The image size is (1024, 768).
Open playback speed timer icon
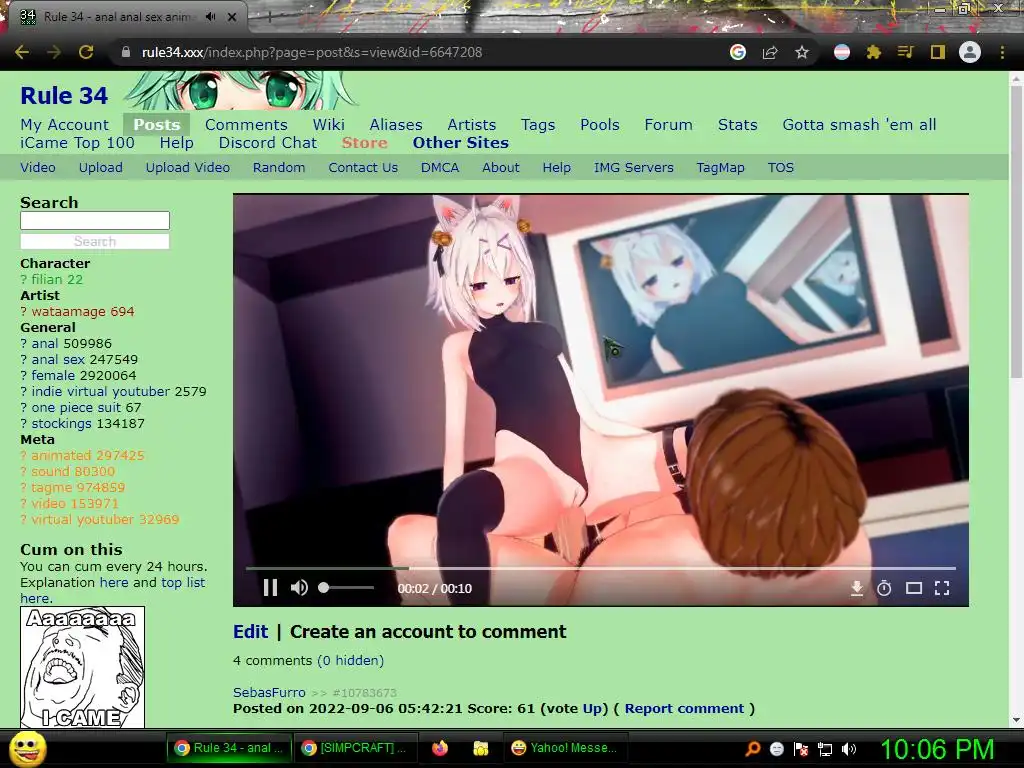click(x=884, y=588)
